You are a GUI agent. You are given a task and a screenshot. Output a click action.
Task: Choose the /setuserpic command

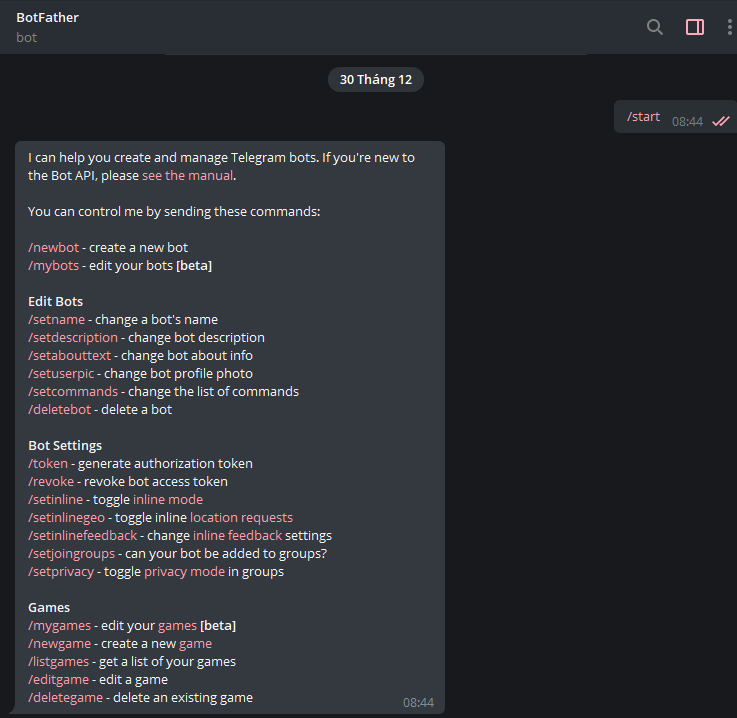point(62,373)
